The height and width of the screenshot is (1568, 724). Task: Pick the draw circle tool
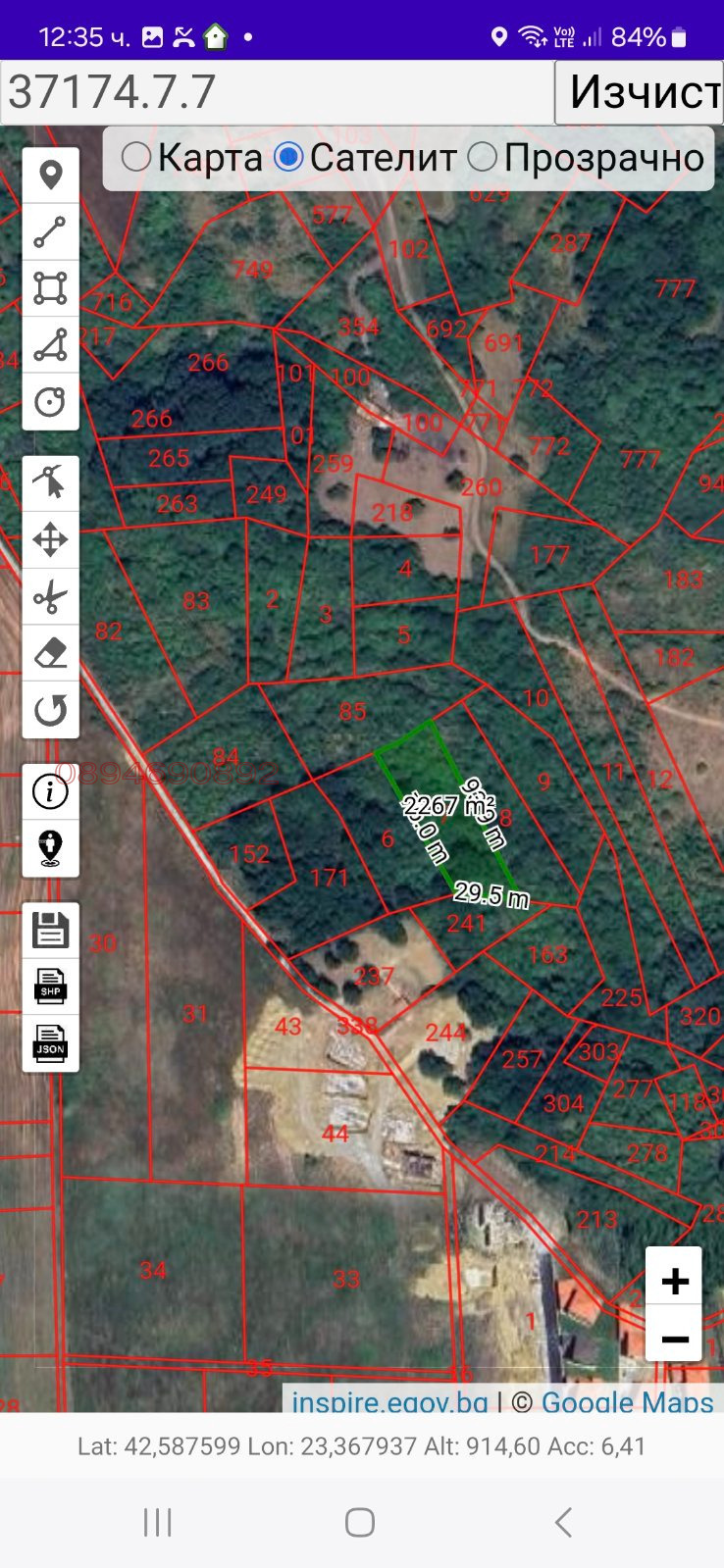50,402
